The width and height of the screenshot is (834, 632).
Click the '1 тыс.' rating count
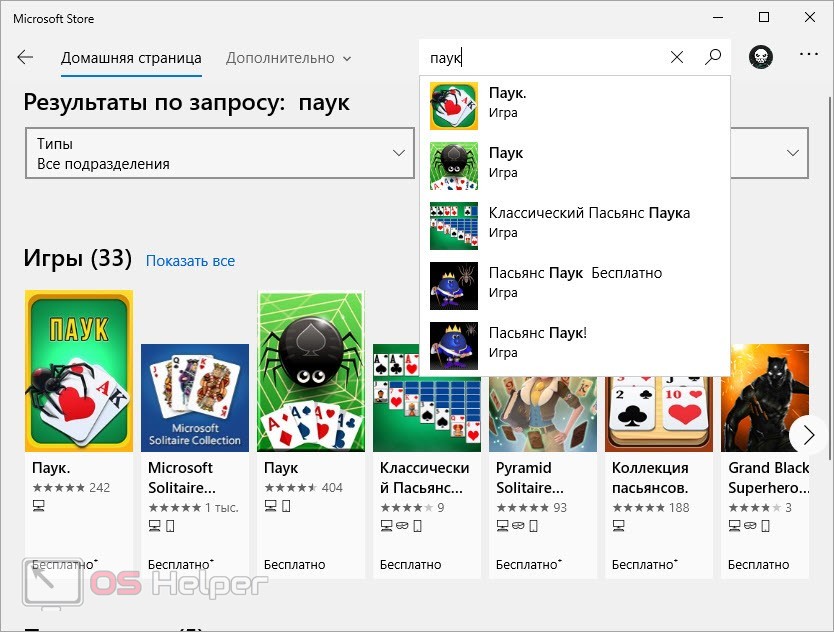(222, 508)
